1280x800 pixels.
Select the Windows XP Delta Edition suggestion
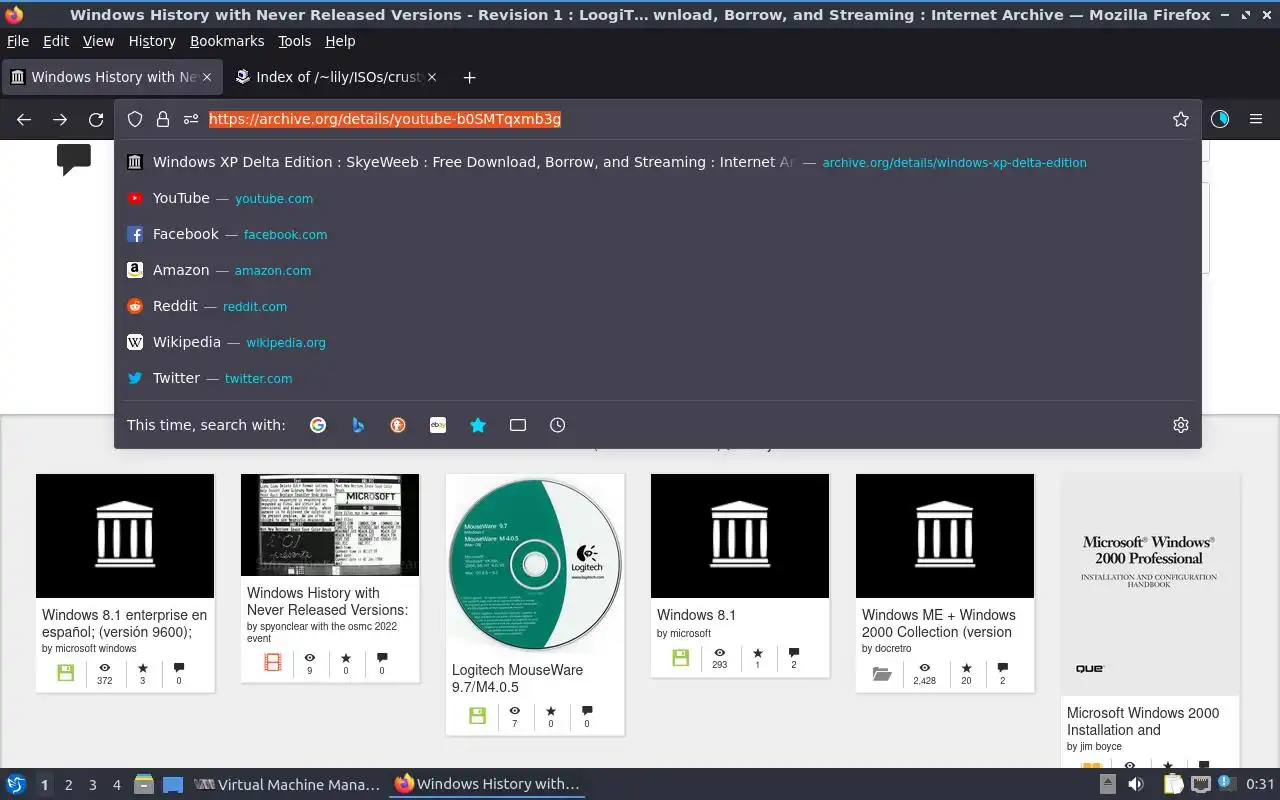(657, 162)
